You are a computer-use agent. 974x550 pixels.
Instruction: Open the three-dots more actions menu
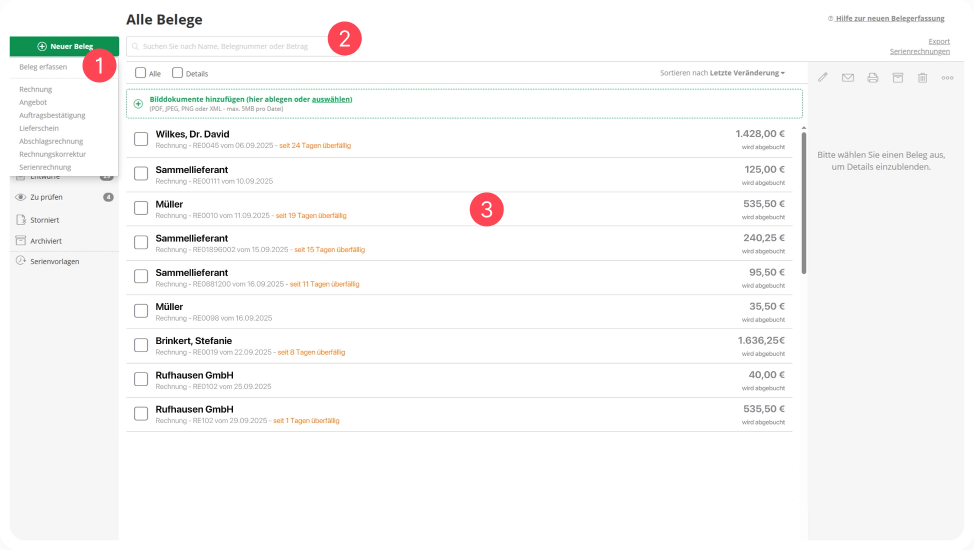[x=947, y=77]
